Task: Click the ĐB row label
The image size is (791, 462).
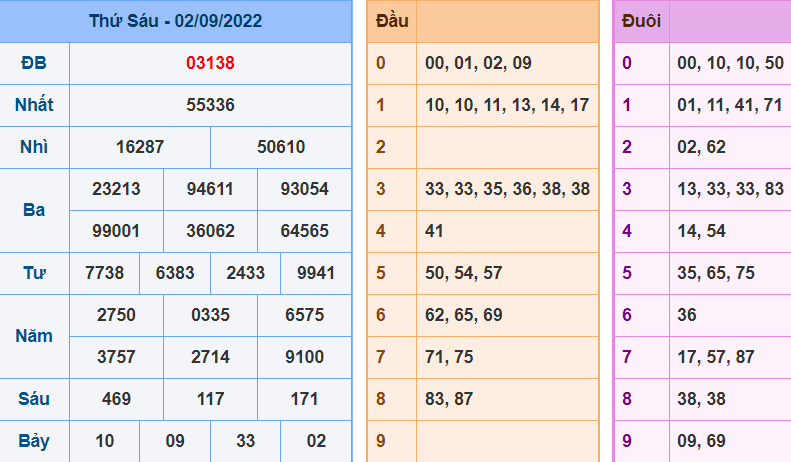Action: [x=34, y=63]
